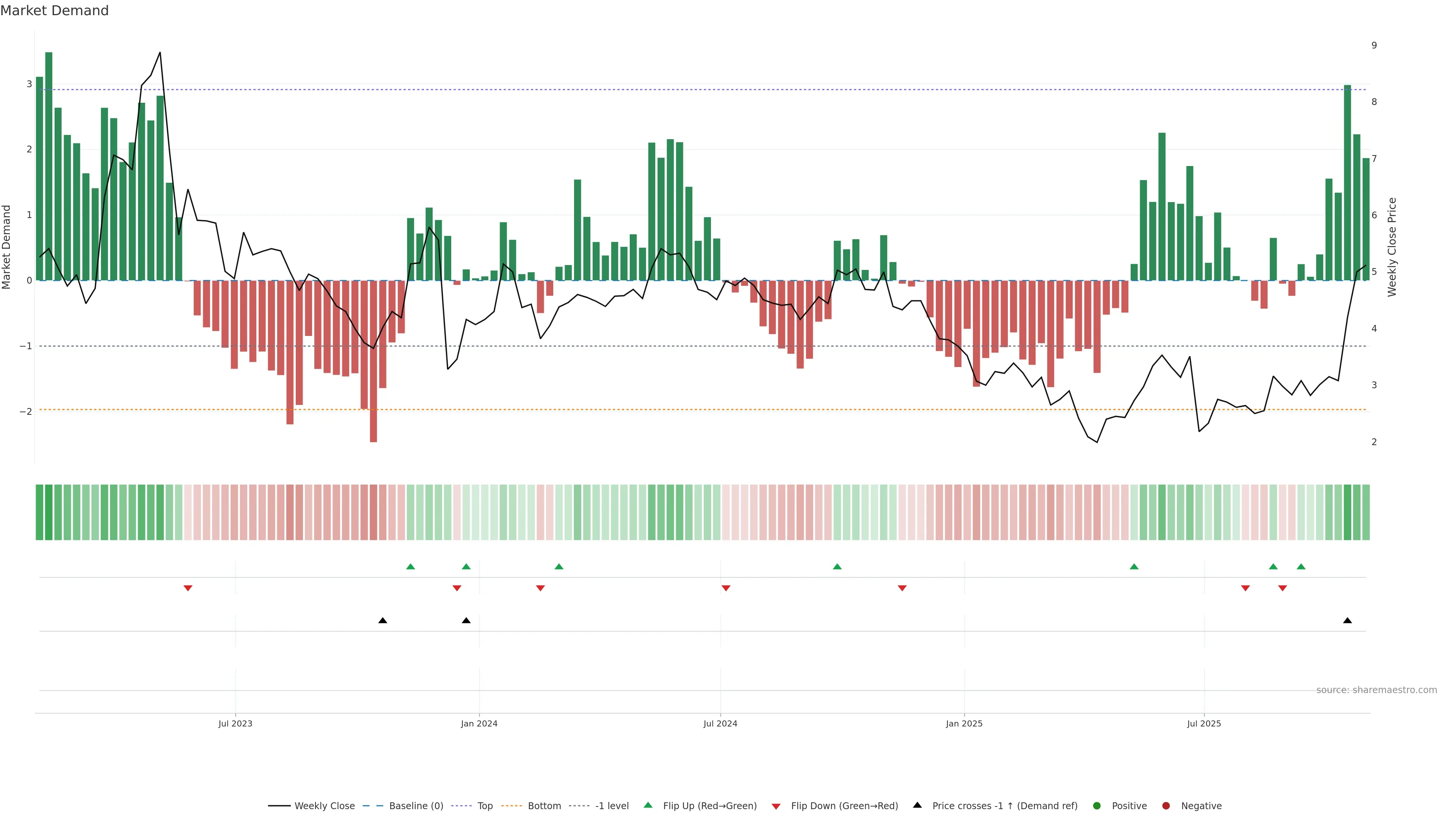Click the red Flip Down triangle legend icon
This screenshot has width=1456, height=819.
click(x=776, y=806)
